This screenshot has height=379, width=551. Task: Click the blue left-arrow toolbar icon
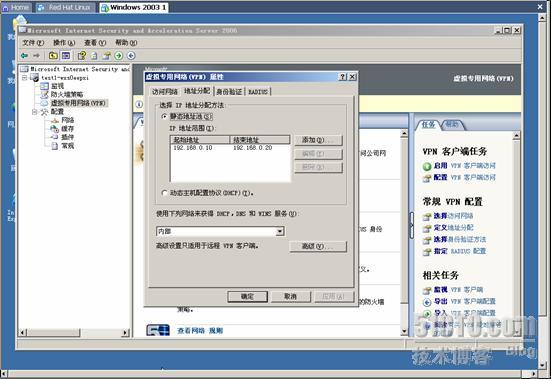(131, 55)
